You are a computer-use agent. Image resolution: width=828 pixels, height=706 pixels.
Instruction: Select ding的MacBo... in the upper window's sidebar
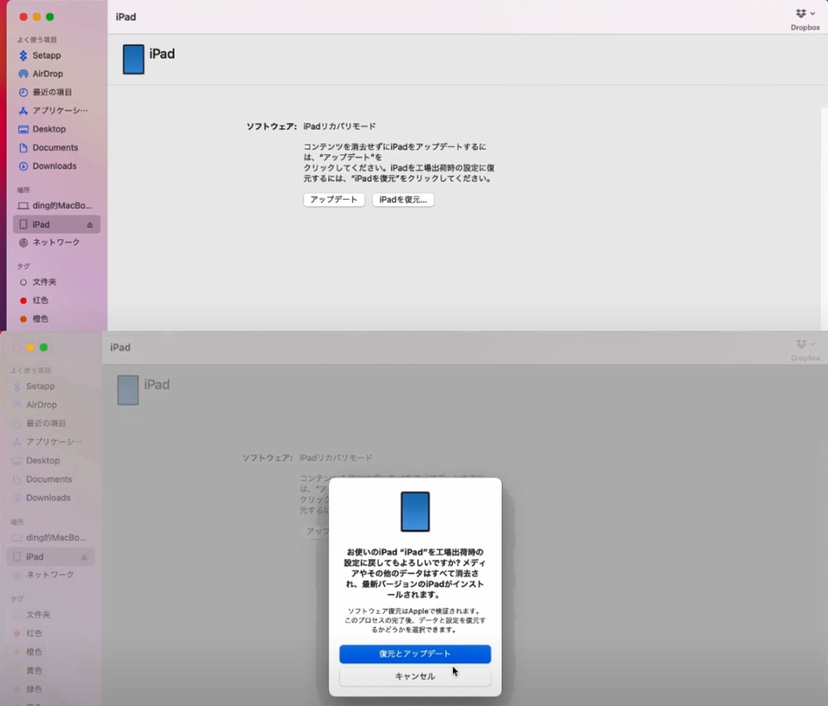click(x=55, y=205)
